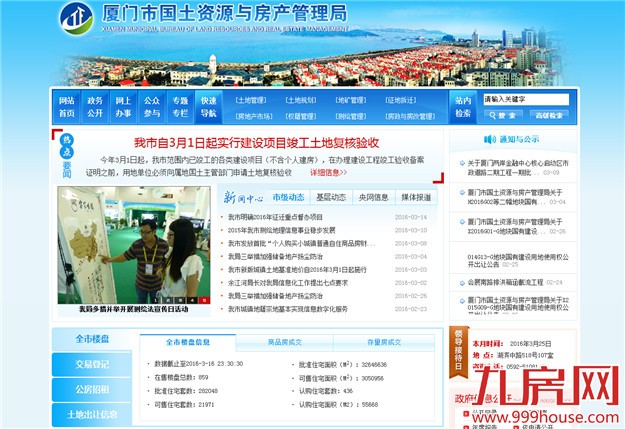Click bullet icon beside 厦门两岸金融中心 notice
625x429 pixels.
[x=462, y=163]
